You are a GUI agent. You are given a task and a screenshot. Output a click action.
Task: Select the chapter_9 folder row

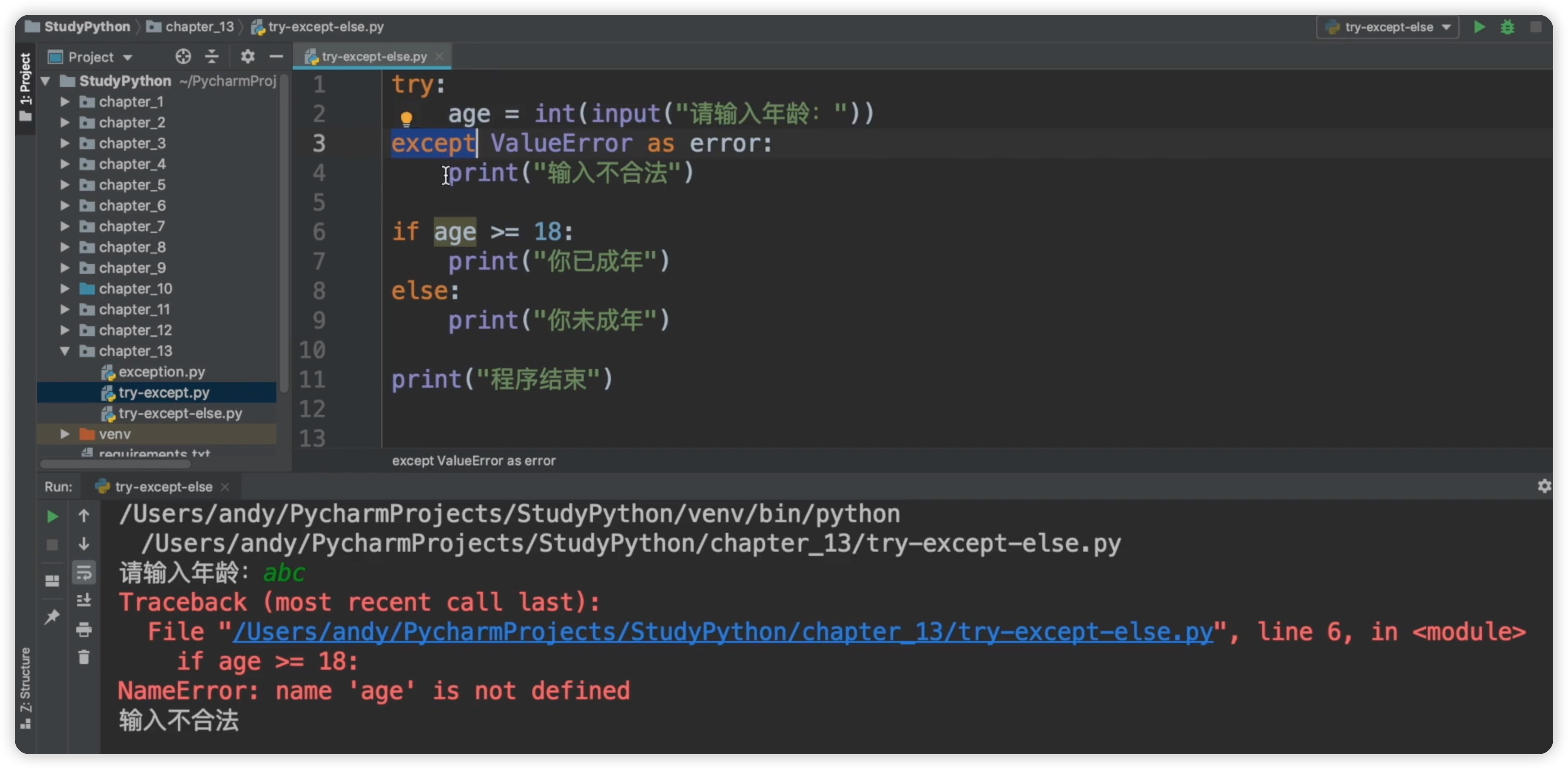[157, 268]
